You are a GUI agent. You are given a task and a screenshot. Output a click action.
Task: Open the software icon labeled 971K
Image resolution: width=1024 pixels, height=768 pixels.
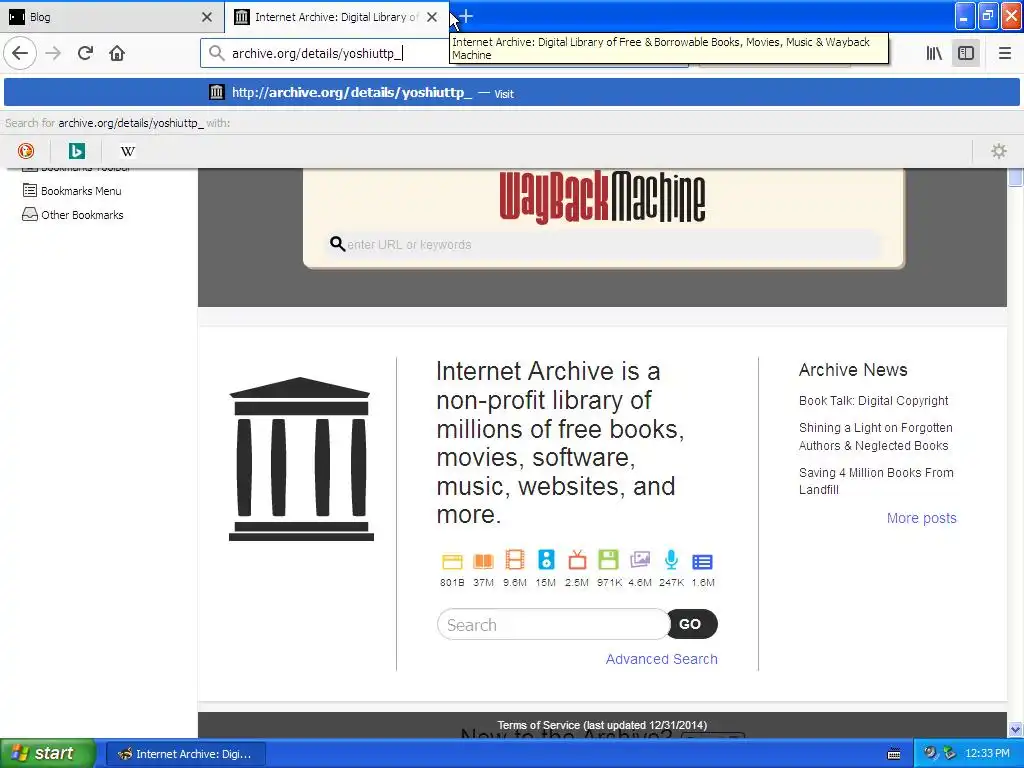(x=608, y=560)
